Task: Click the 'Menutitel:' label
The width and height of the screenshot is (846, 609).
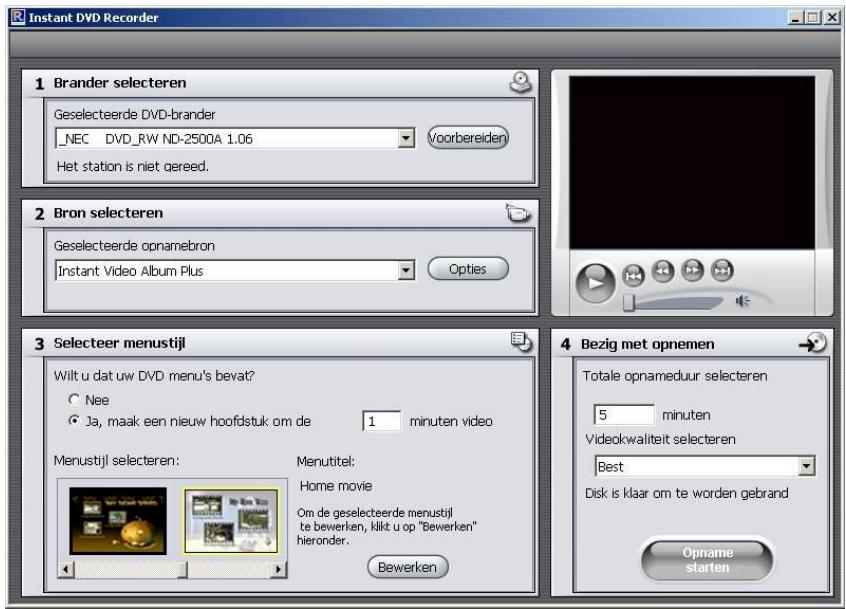Action: point(325,461)
